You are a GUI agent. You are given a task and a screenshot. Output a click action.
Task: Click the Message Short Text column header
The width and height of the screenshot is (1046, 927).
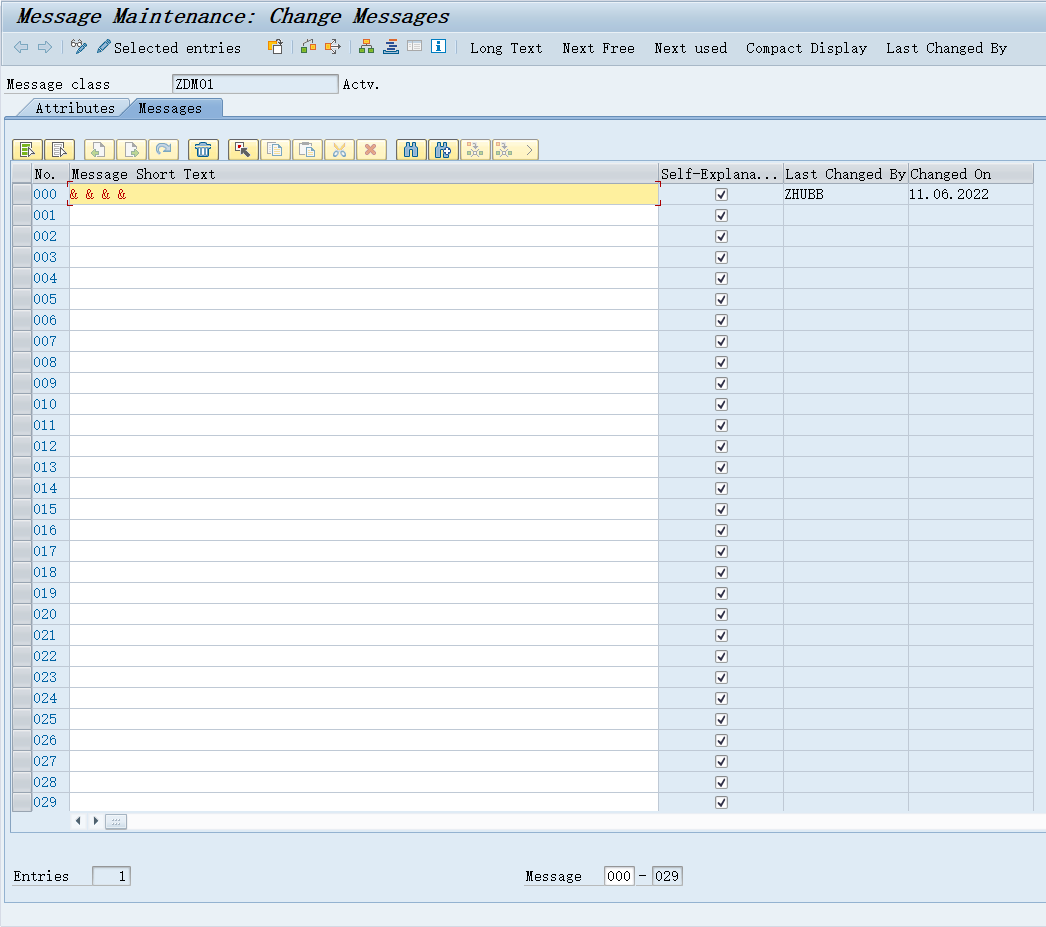pos(364,174)
